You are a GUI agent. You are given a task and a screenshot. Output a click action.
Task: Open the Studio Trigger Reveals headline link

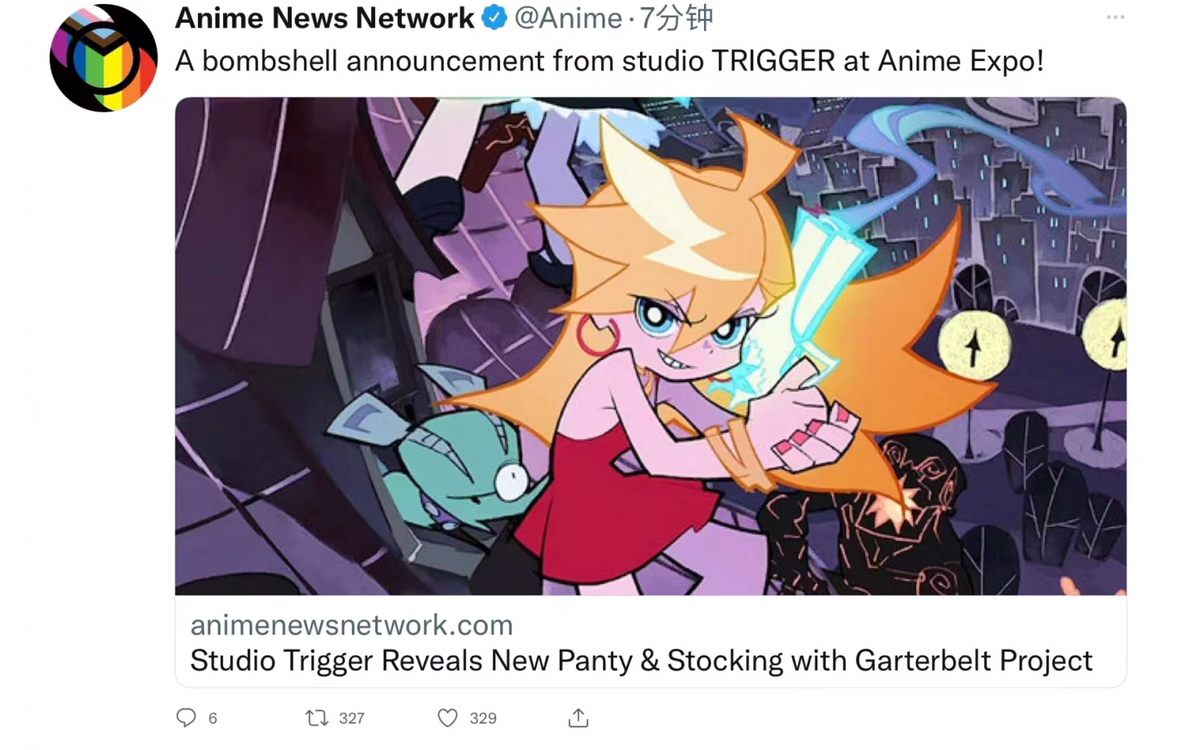point(641,661)
